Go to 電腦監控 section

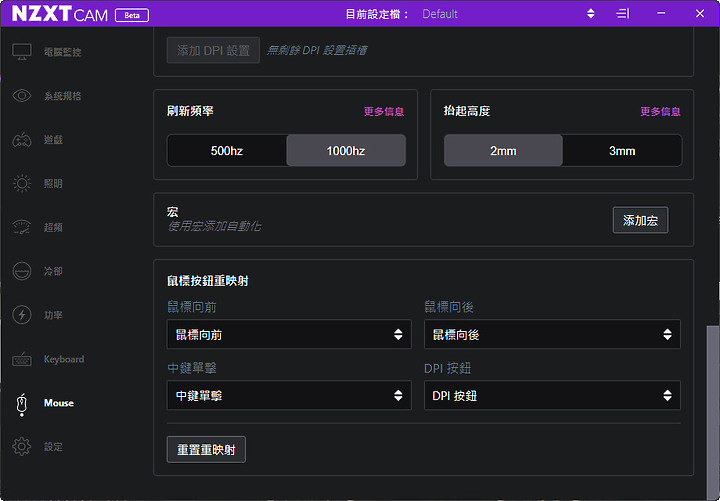[63, 52]
